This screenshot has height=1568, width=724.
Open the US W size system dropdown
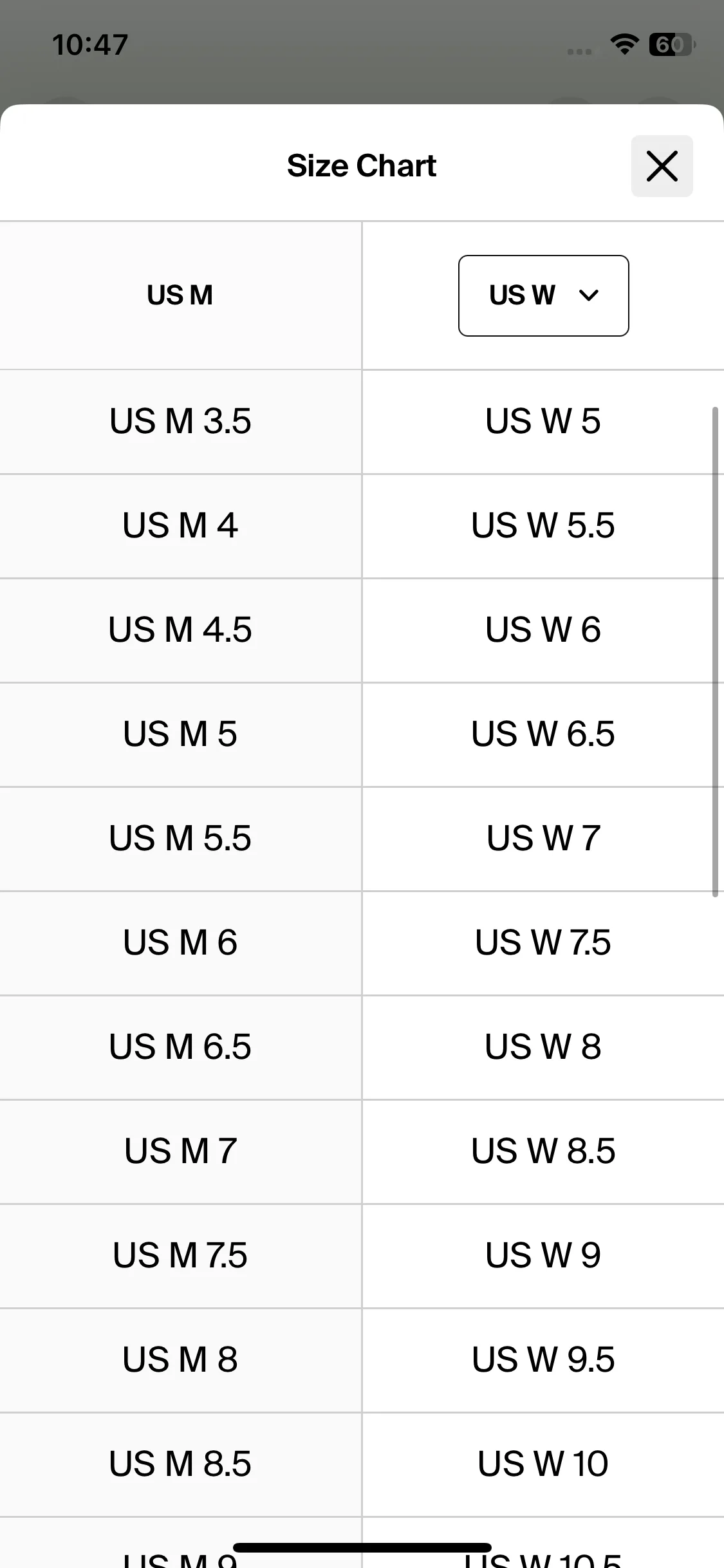pos(543,295)
